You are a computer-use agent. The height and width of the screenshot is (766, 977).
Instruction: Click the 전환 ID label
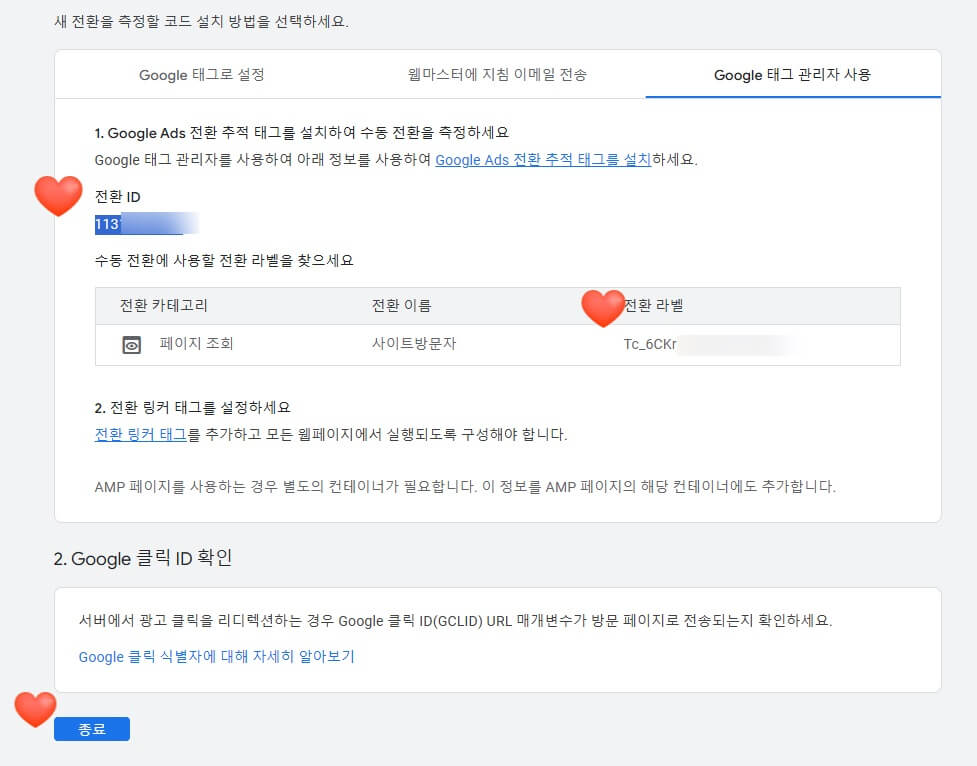coord(117,197)
